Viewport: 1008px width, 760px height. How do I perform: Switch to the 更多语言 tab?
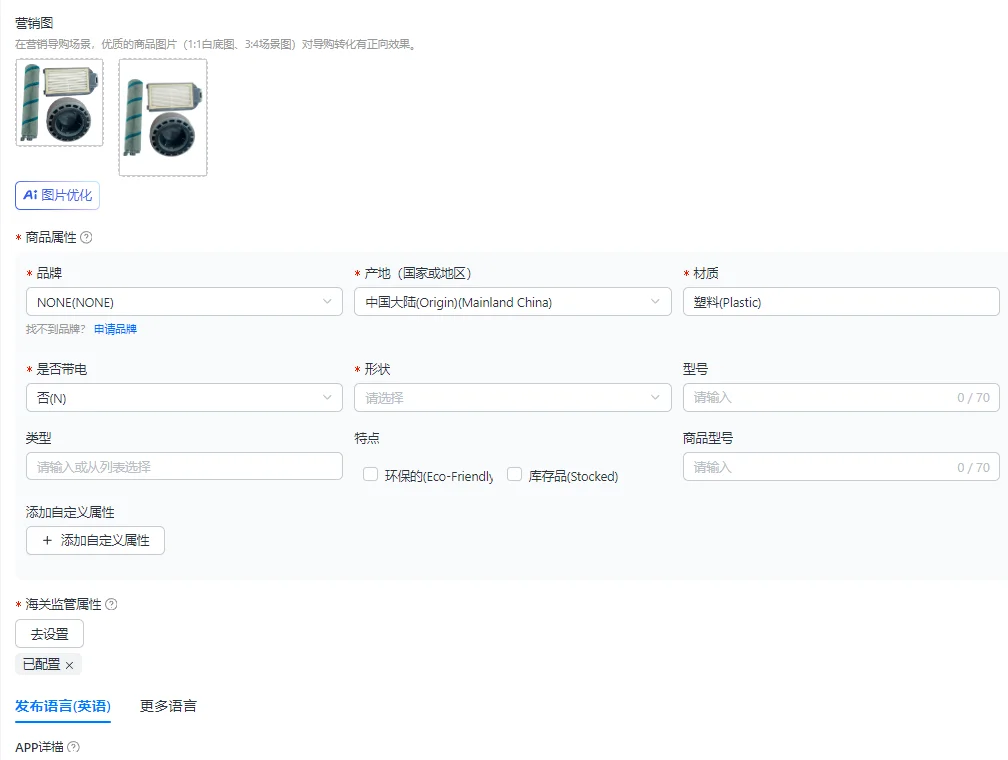click(168, 706)
